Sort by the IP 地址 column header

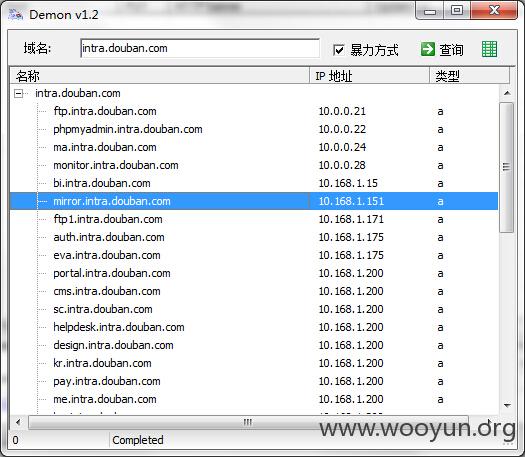point(369,76)
